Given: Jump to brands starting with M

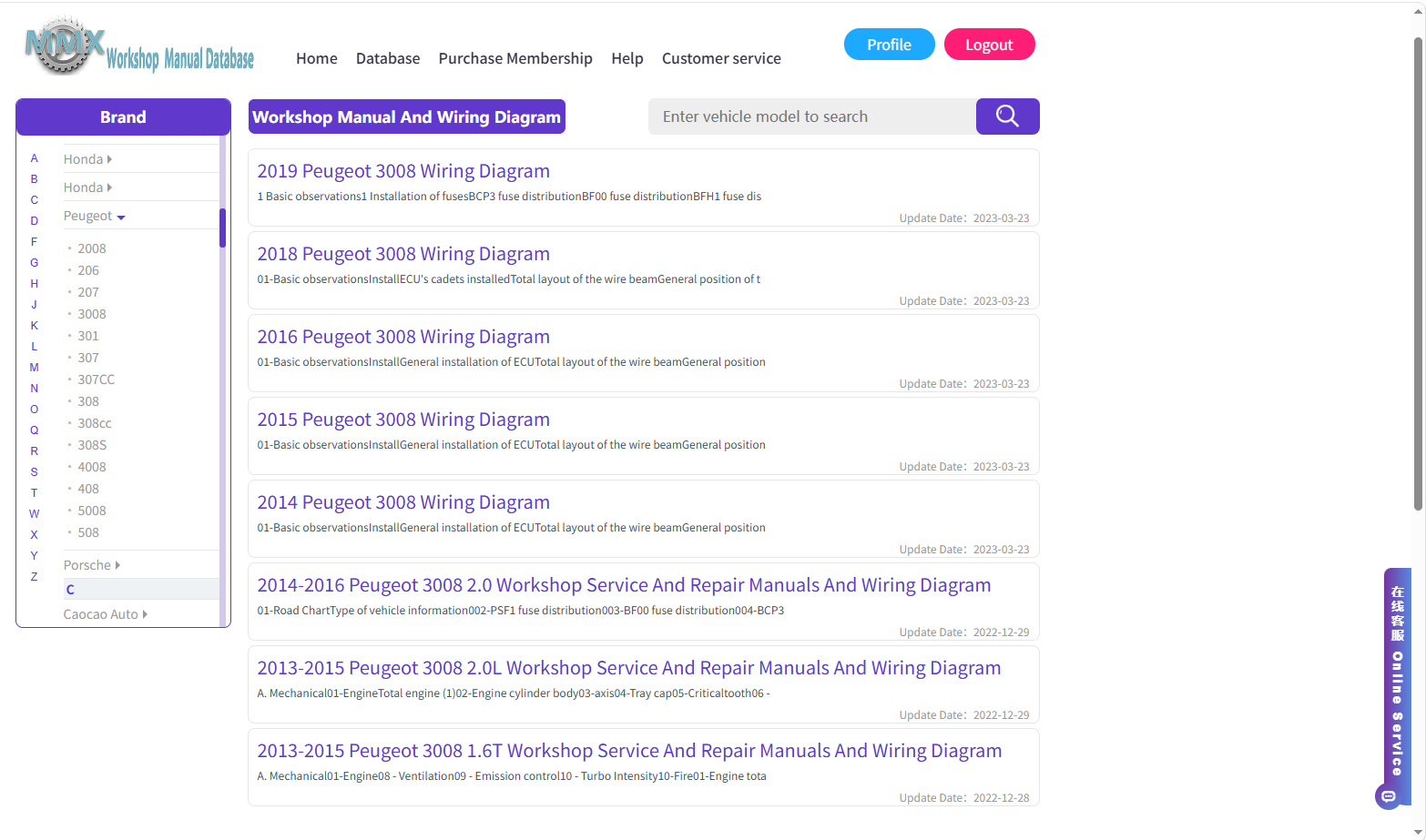Looking at the screenshot, I should 35,368.
